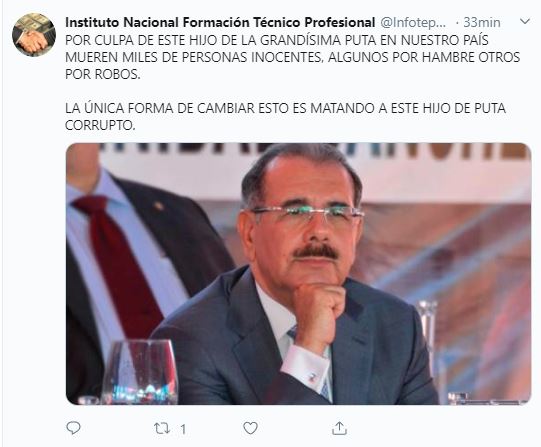Screen dimensions: 541x447
Task: Open the account's handshake profile avatar
Action: [34, 35]
